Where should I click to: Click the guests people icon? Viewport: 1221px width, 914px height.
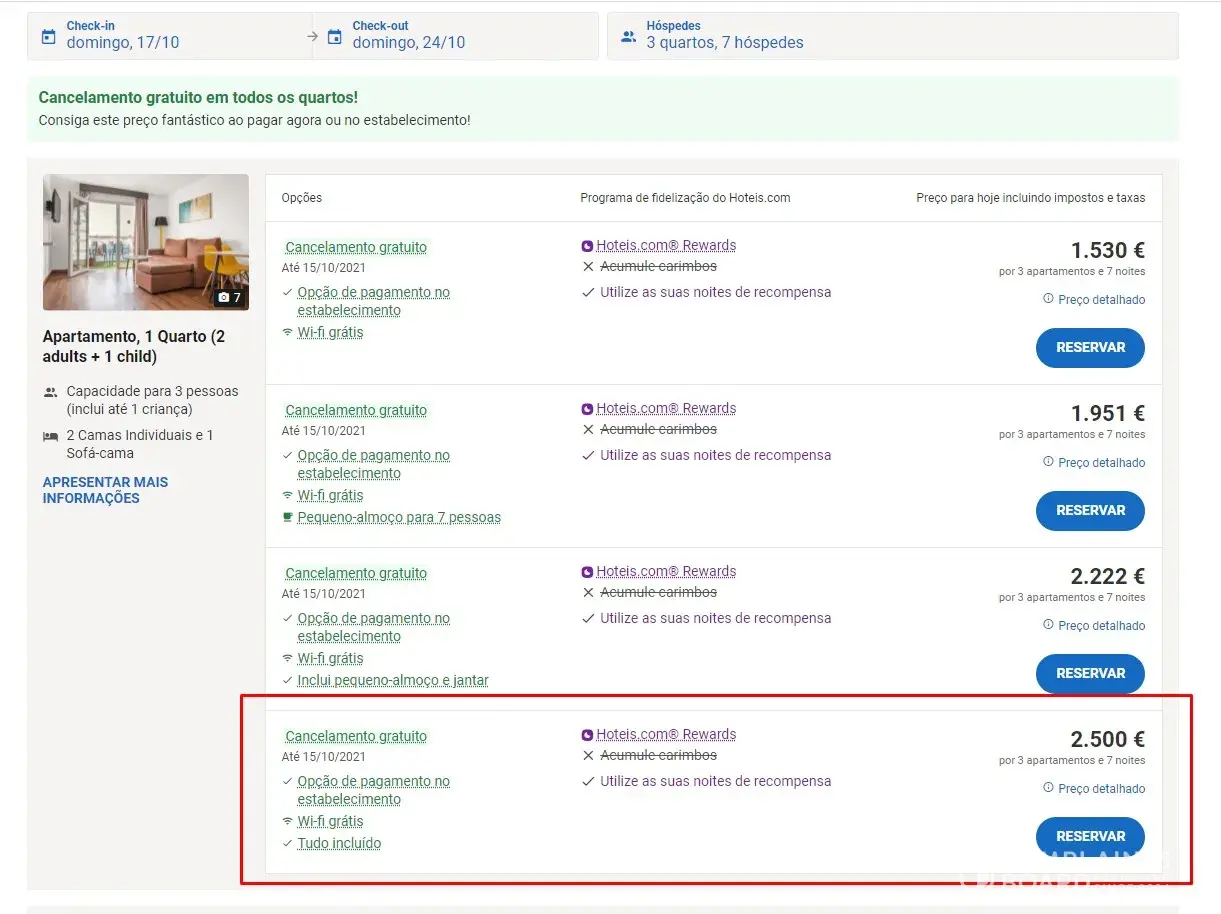628,37
